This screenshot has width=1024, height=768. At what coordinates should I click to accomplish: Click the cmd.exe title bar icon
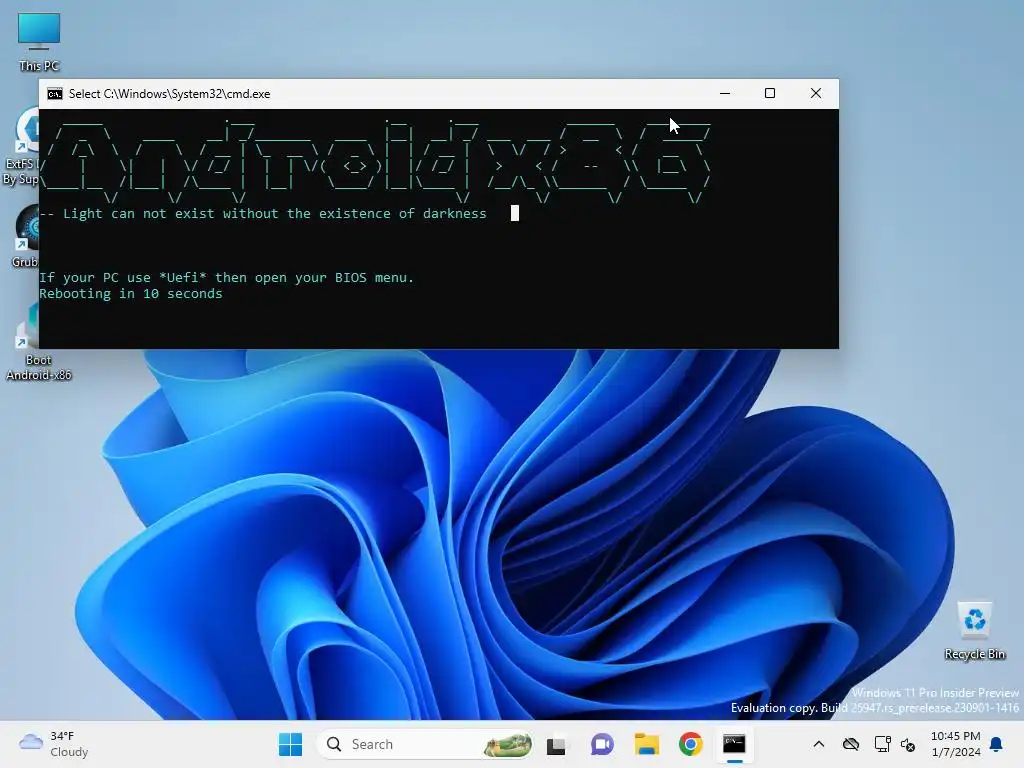click(55, 94)
